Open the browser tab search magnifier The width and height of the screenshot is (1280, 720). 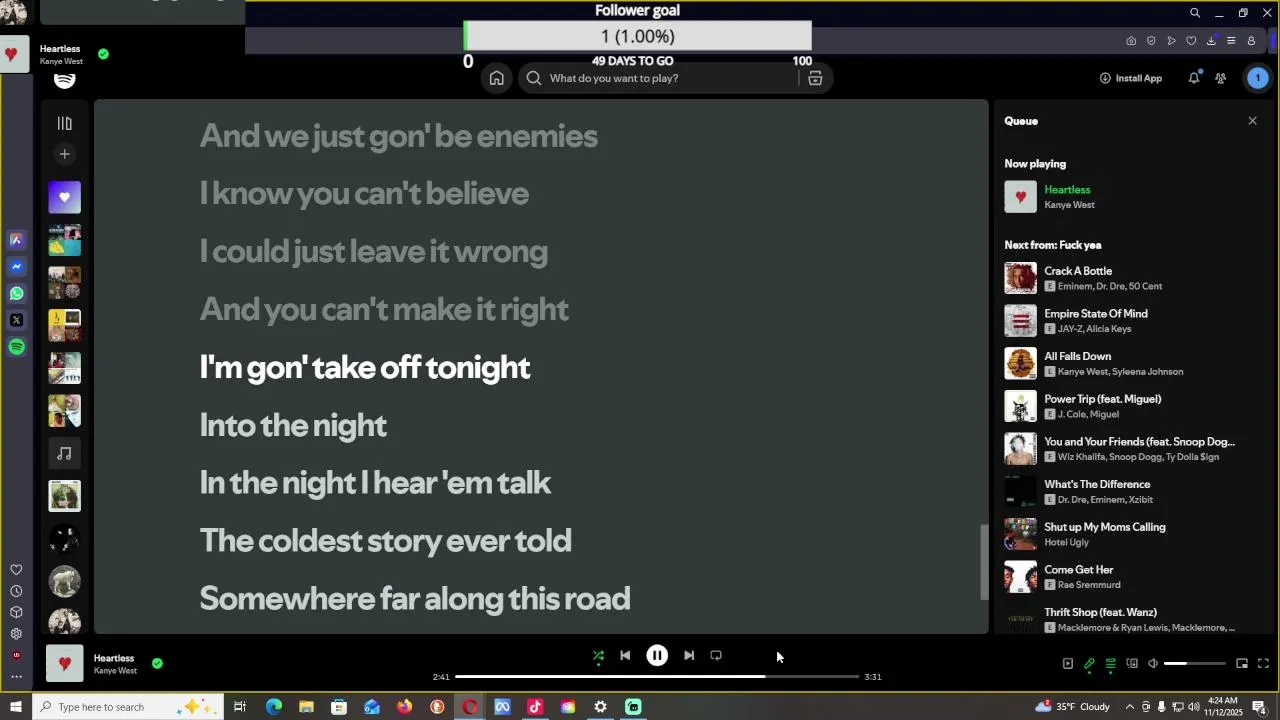click(x=1195, y=13)
